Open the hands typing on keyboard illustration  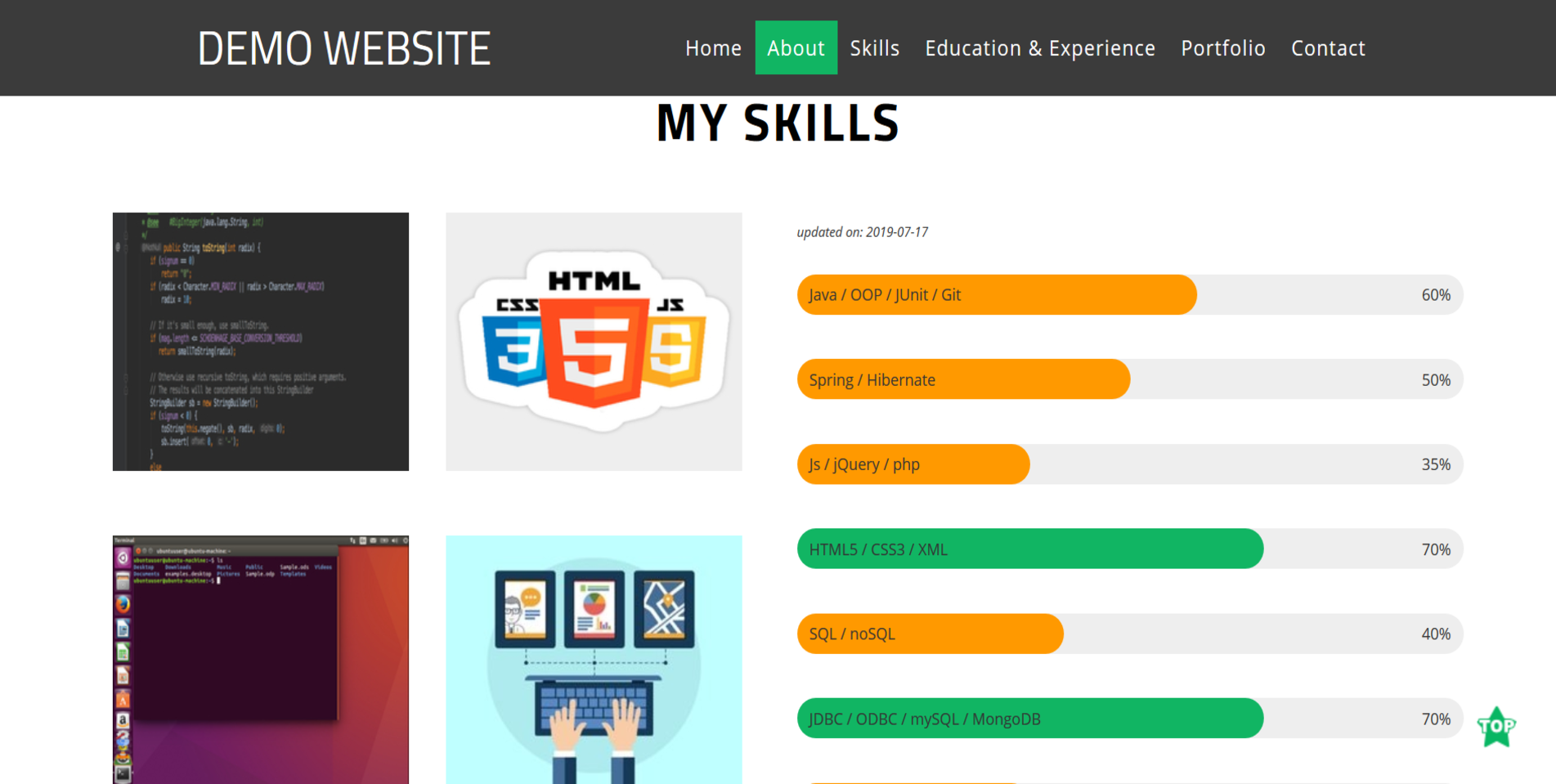(594, 660)
